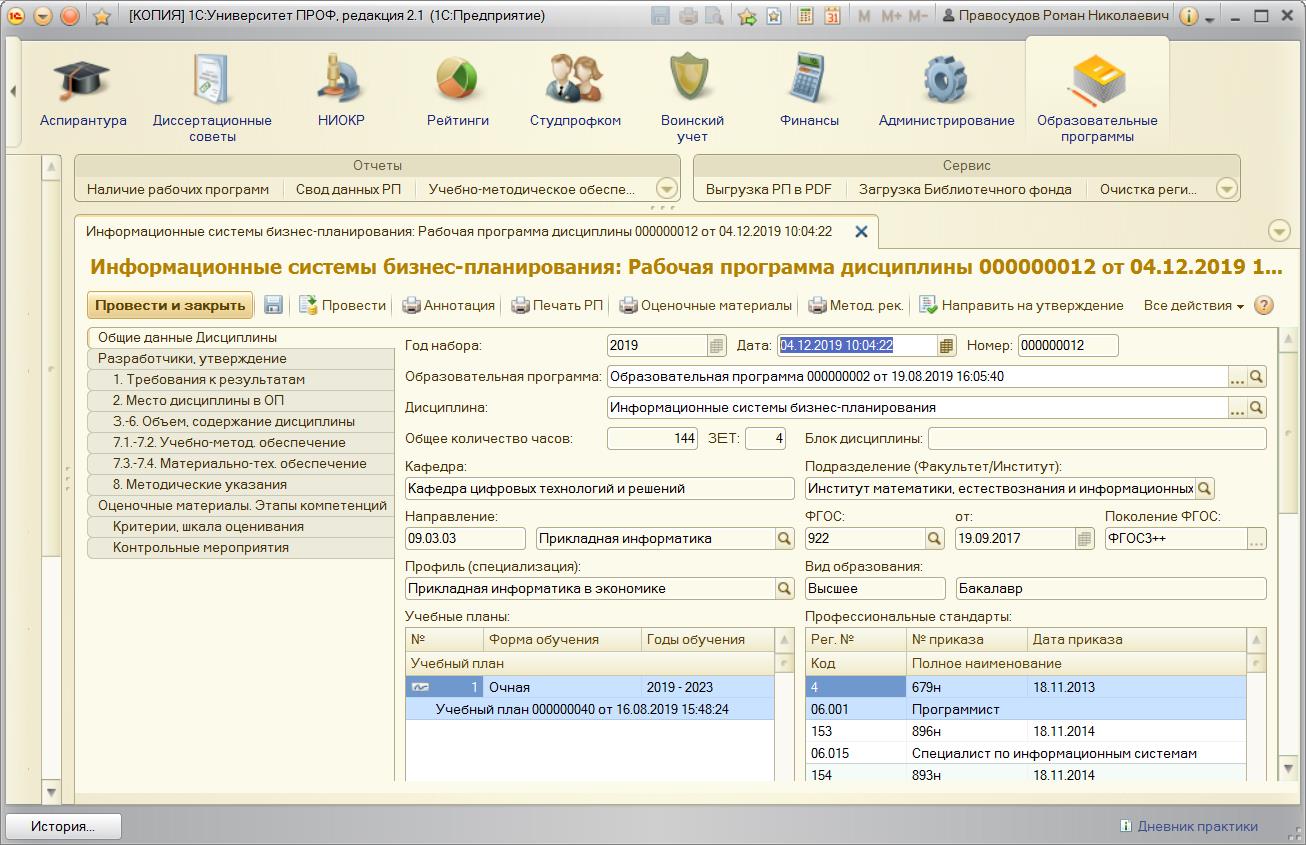Print Оценочные материалы
This screenshot has height=845, width=1306.
pos(705,305)
